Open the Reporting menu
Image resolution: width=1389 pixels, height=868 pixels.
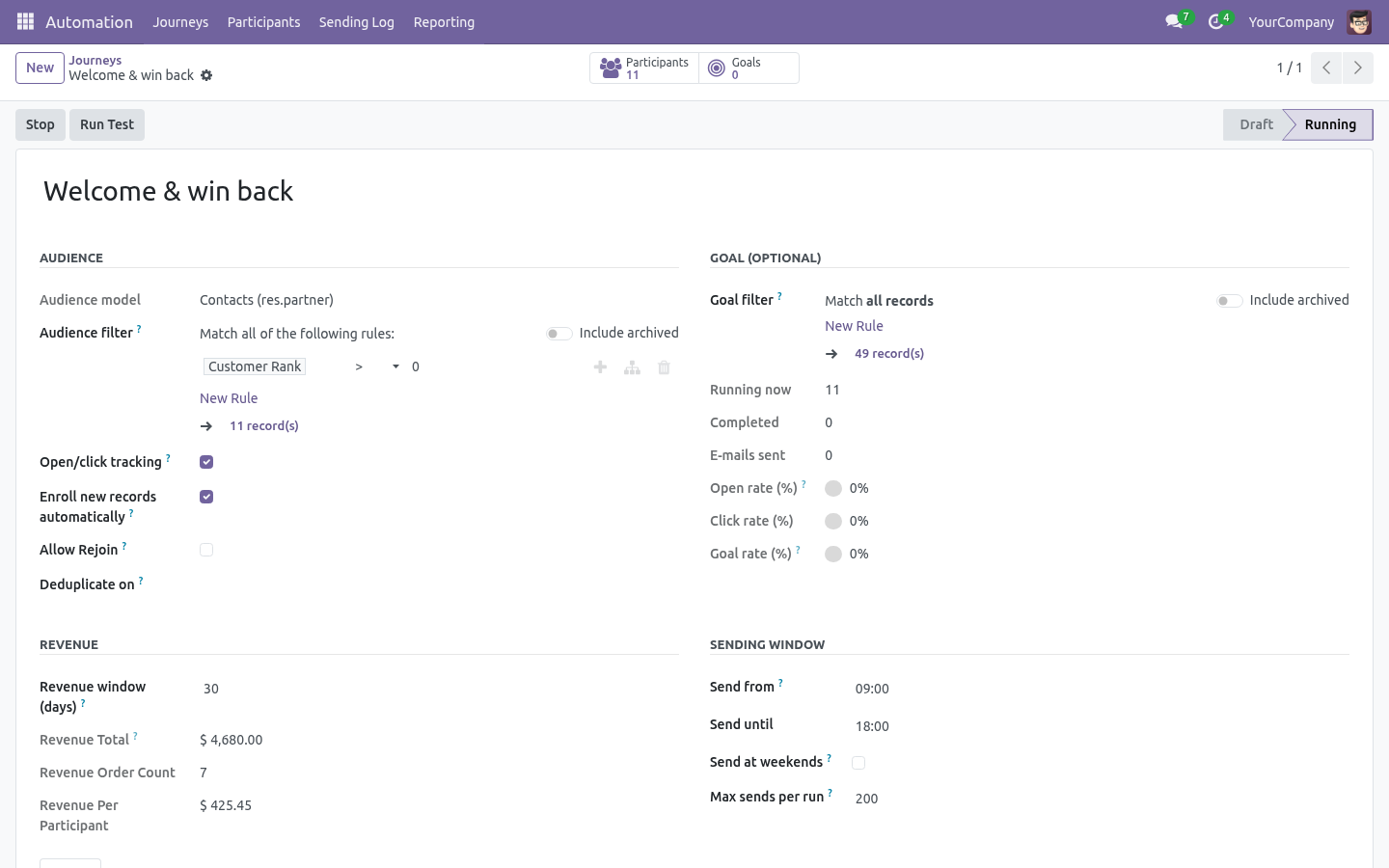(444, 21)
